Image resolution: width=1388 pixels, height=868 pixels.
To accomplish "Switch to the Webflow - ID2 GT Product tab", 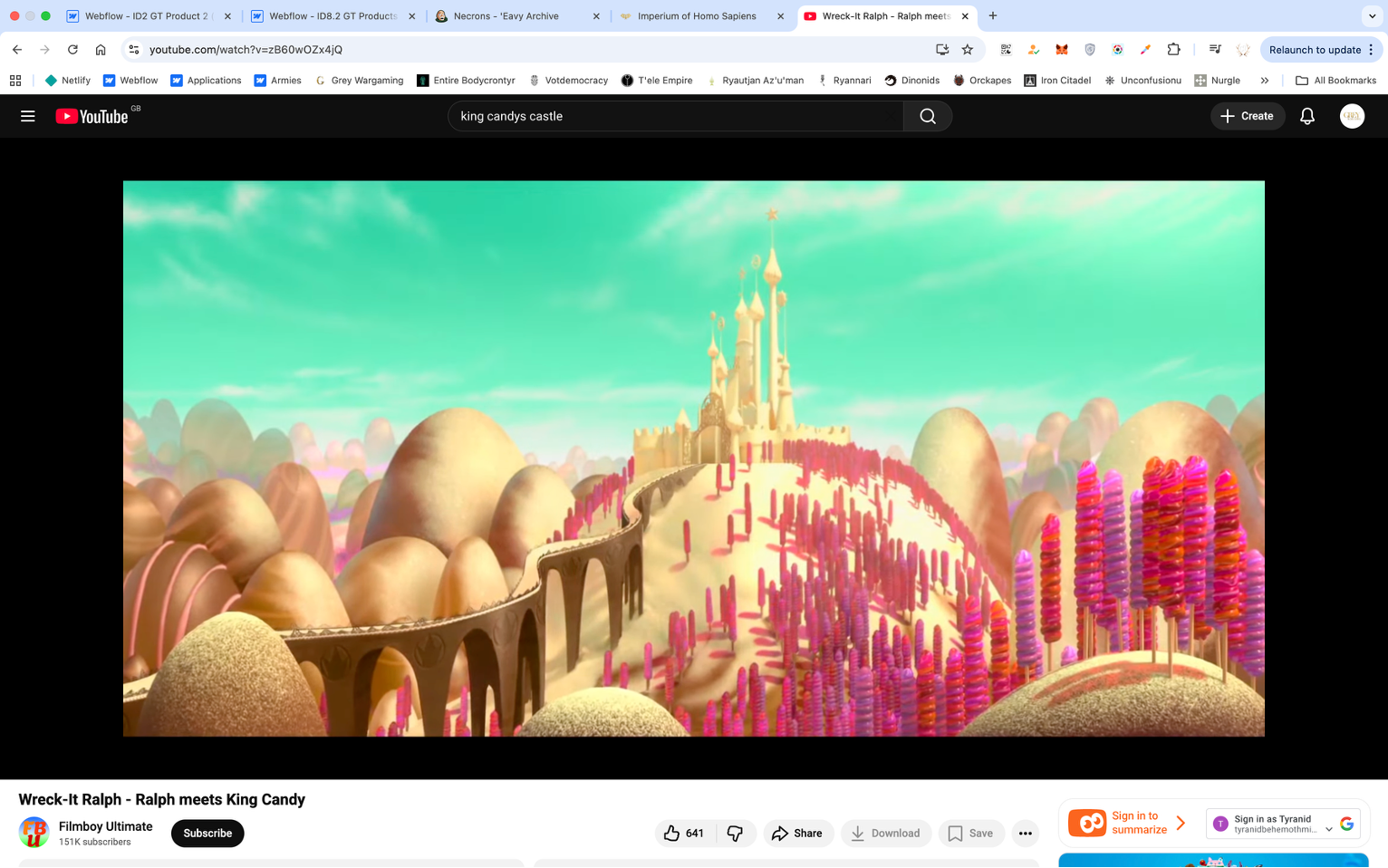I will tap(146, 16).
